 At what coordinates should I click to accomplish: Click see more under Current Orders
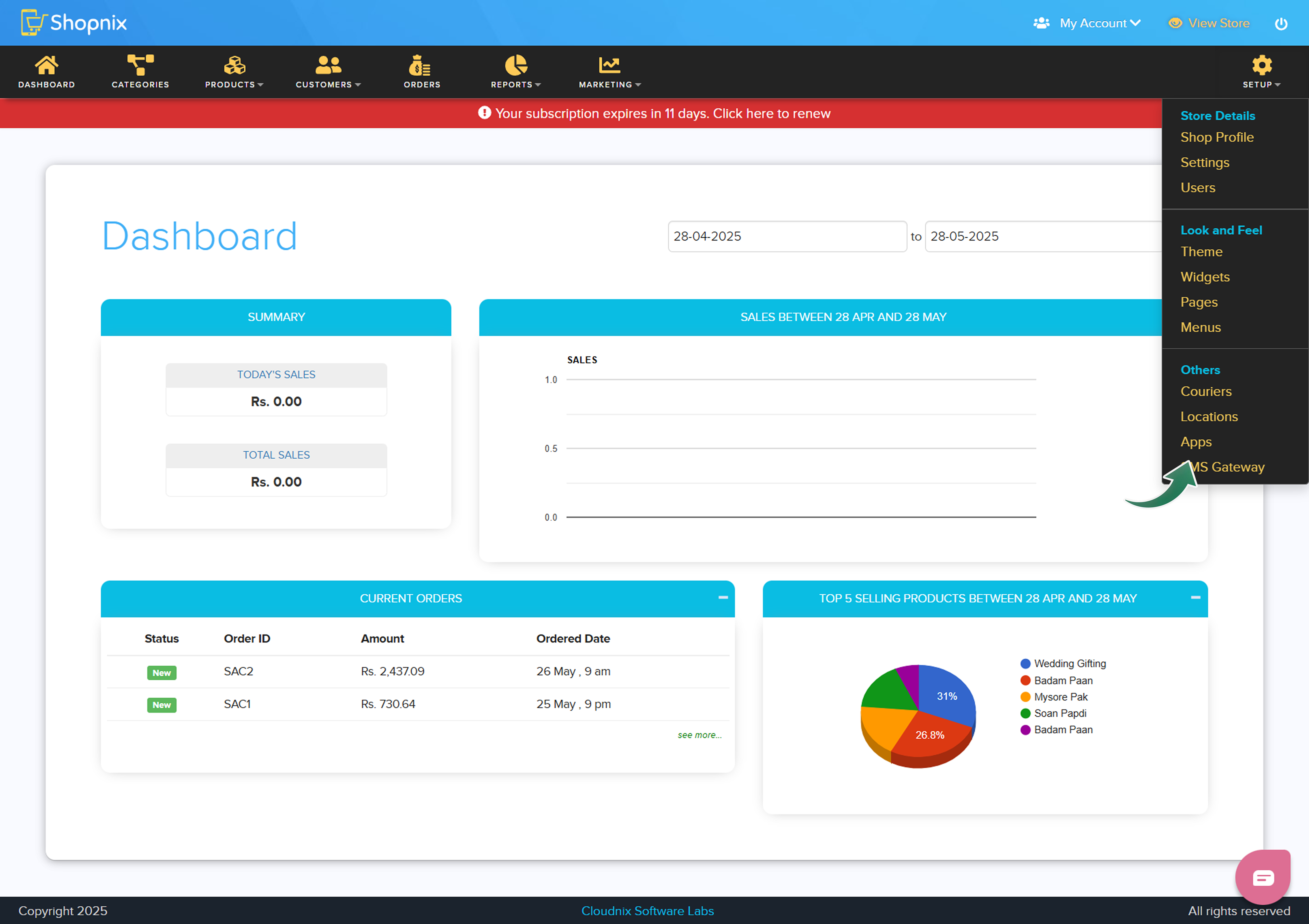[699, 735]
